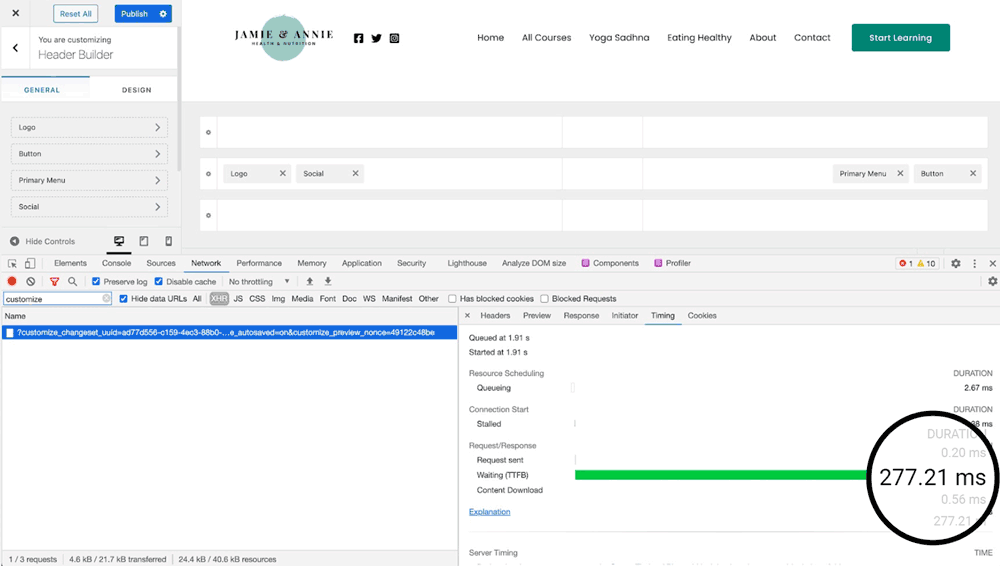Switch to mobile preview device icon
The height and width of the screenshot is (566, 1000).
tap(168, 241)
